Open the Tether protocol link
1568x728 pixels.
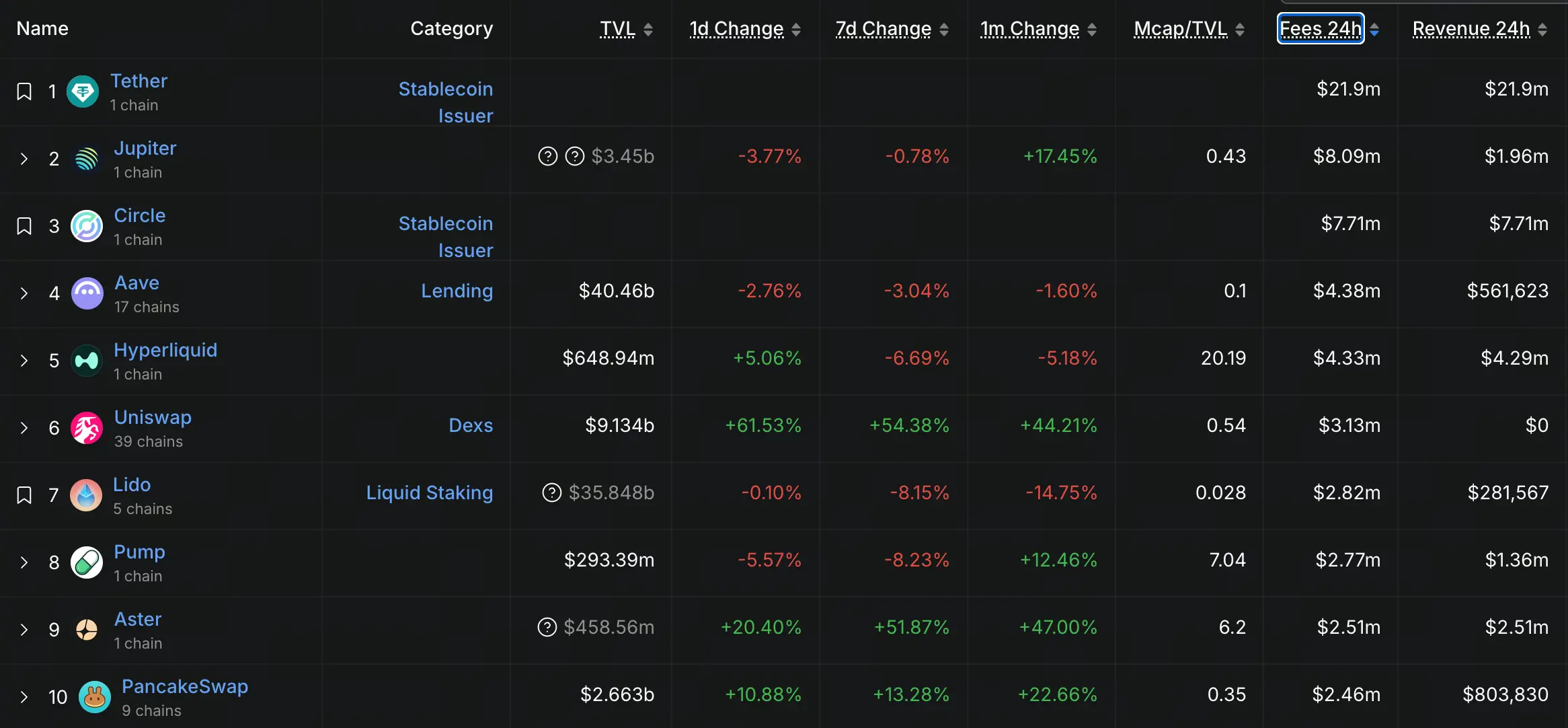coord(139,81)
